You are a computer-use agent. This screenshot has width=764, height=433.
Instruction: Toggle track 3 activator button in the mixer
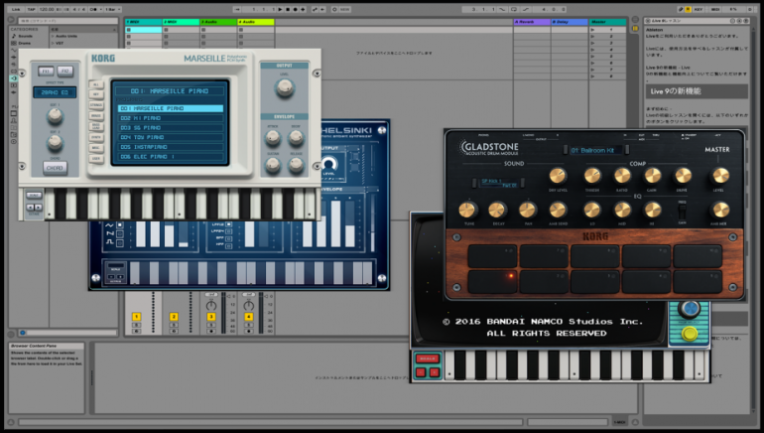coord(210,316)
